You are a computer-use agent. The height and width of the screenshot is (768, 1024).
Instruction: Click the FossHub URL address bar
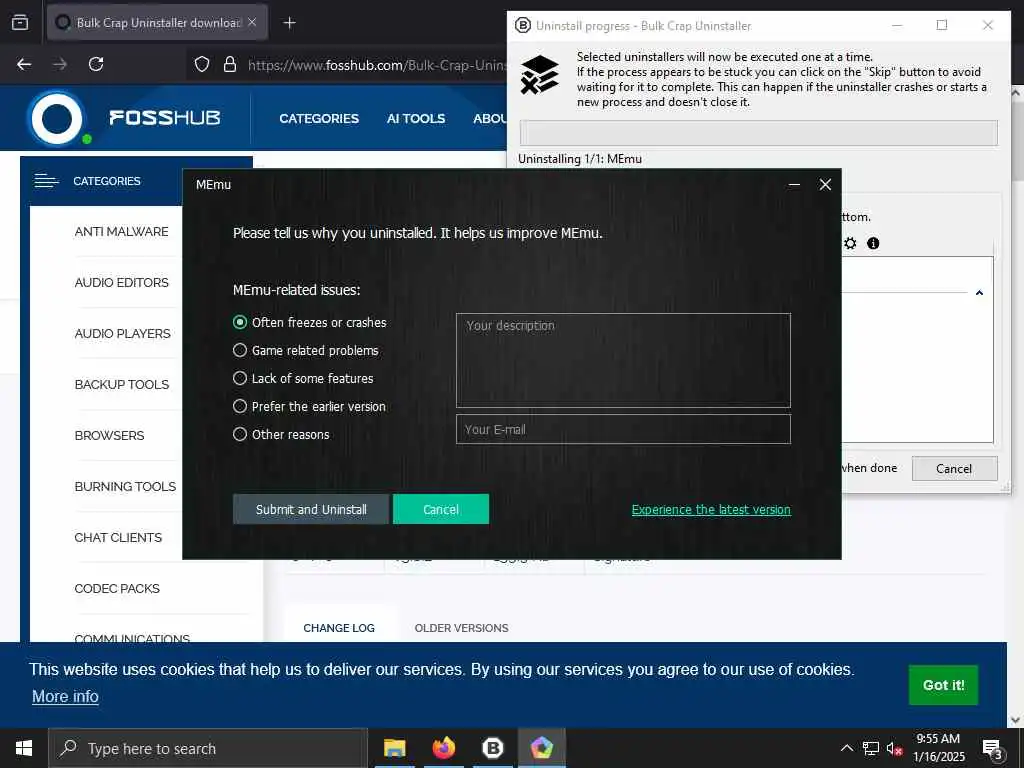pyautogui.click(x=376, y=65)
